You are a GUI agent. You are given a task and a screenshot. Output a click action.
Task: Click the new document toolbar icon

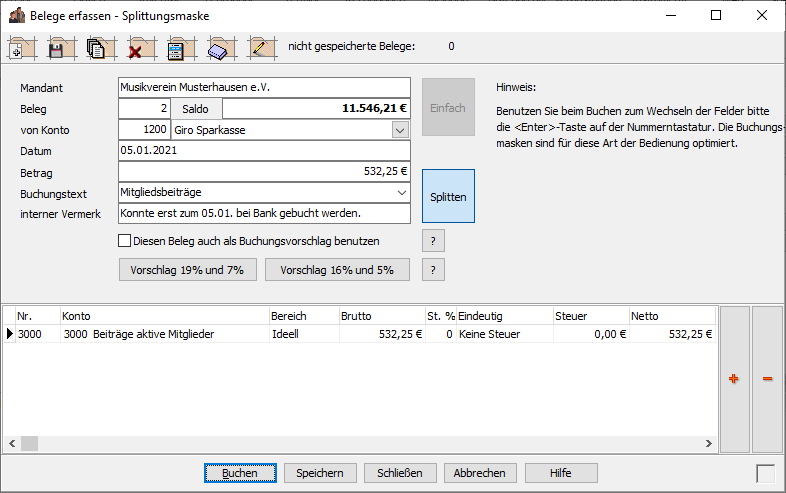coord(21,47)
